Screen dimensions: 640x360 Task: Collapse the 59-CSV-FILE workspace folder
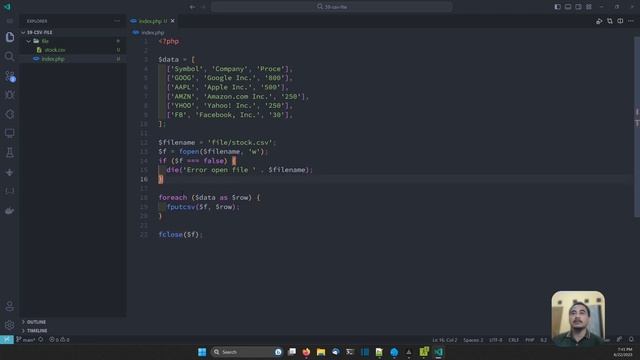73,32
